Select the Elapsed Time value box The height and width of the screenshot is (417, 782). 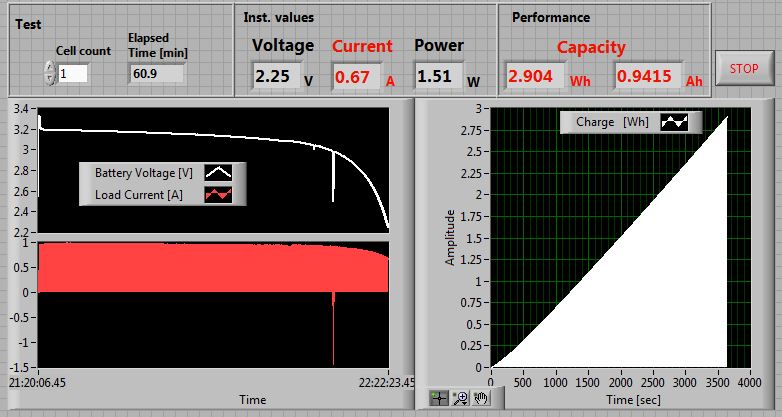(157, 74)
